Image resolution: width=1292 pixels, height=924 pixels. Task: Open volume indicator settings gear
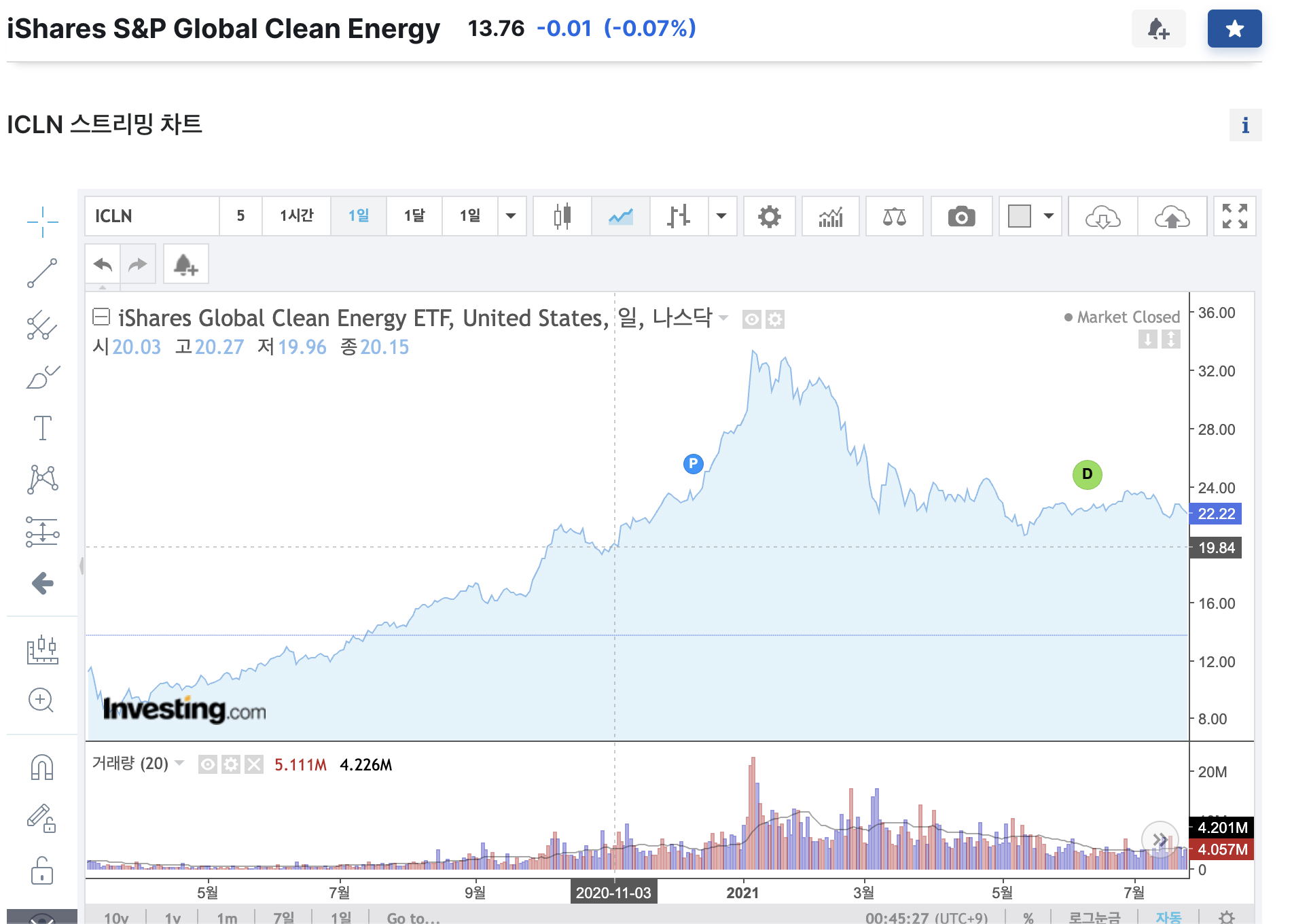tap(231, 765)
